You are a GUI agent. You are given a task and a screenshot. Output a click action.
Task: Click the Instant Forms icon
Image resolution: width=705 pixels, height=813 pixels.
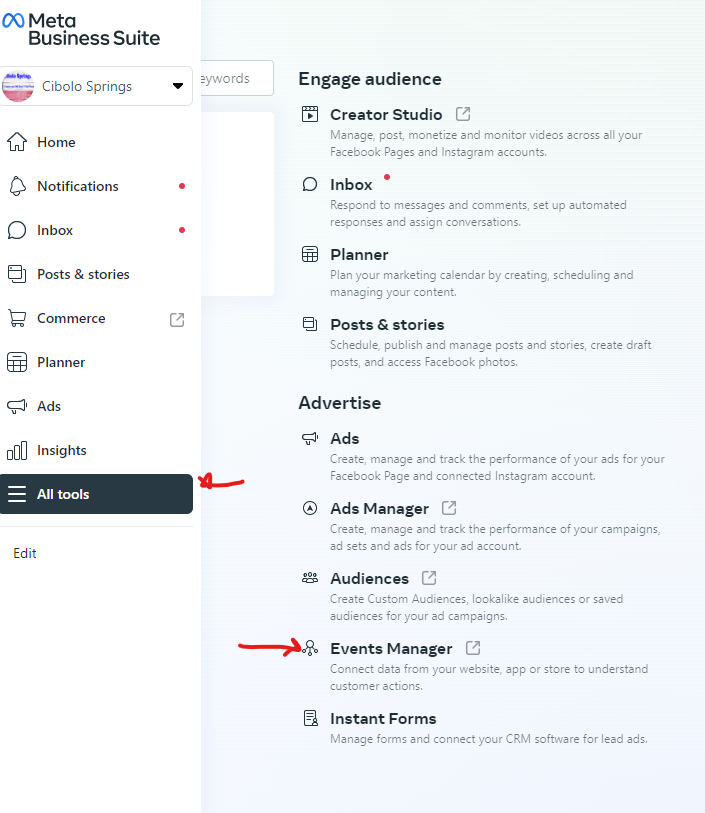[310, 718]
